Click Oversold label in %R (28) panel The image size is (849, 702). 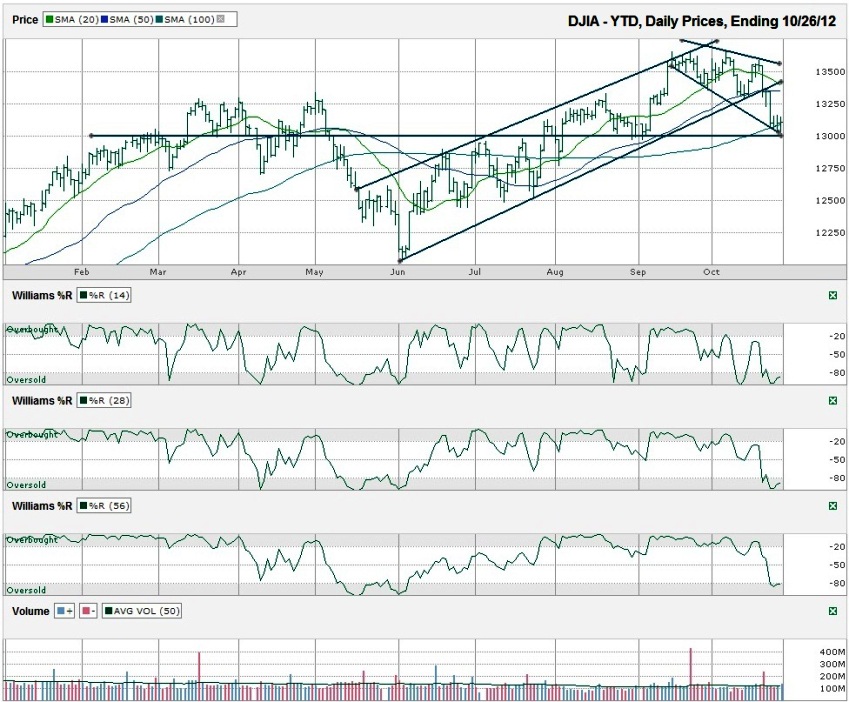click(26, 485)
